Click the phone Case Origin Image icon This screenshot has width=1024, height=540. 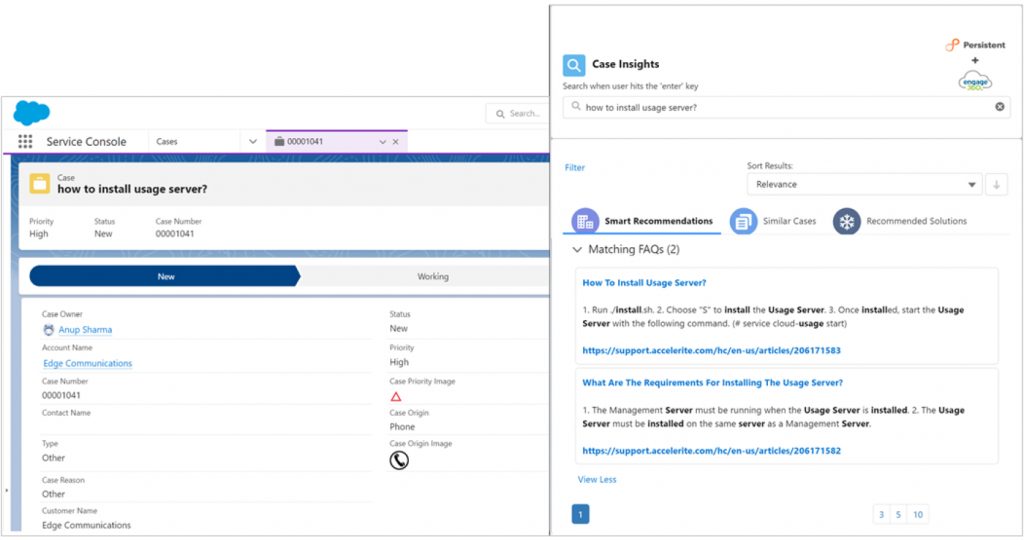pyautogui.click(x=399, y=460)
